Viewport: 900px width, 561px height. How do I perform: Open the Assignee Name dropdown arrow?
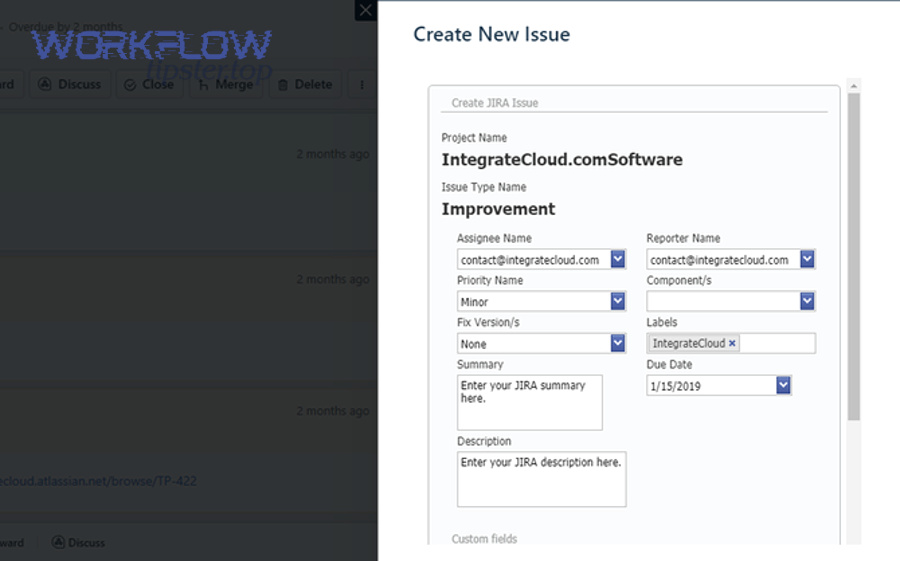click(x=618, y=259)
